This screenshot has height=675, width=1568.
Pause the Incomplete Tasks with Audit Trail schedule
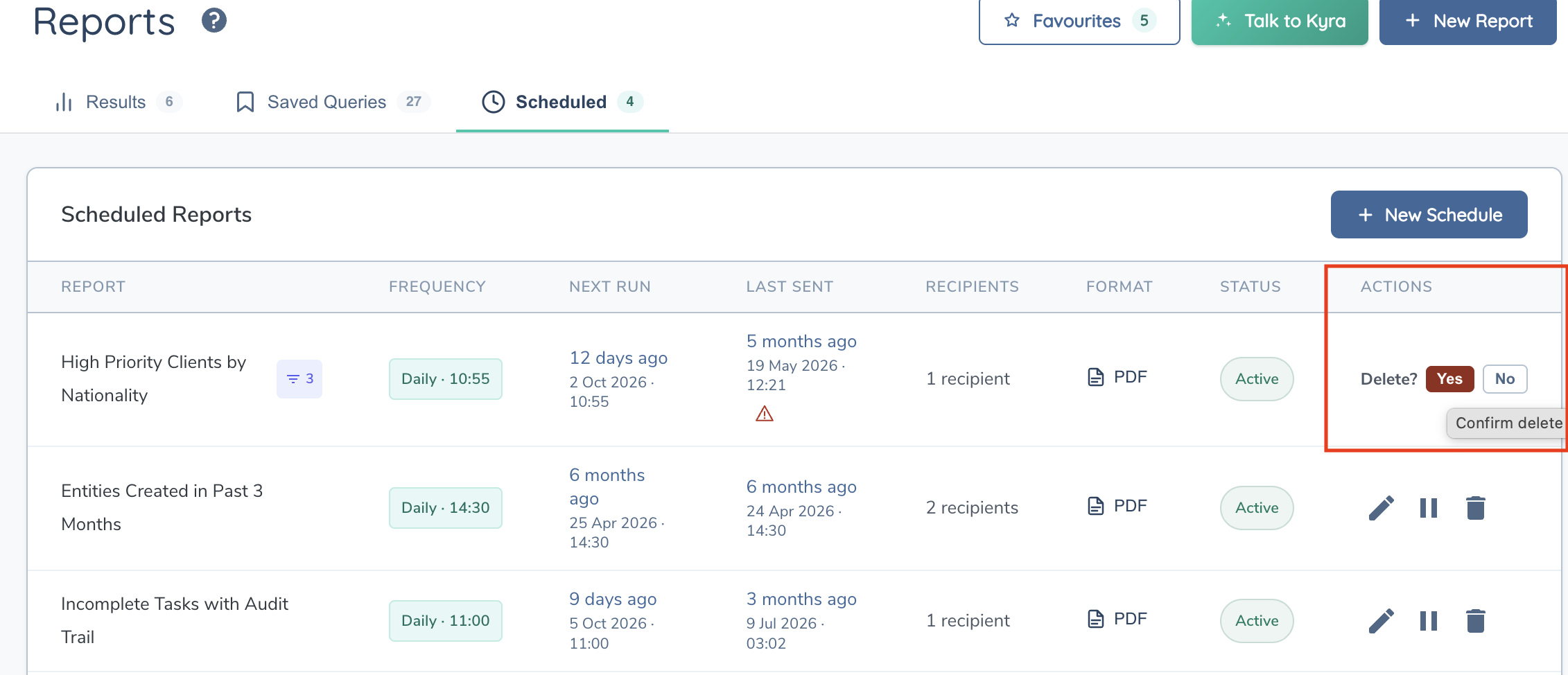point(1429,621)
